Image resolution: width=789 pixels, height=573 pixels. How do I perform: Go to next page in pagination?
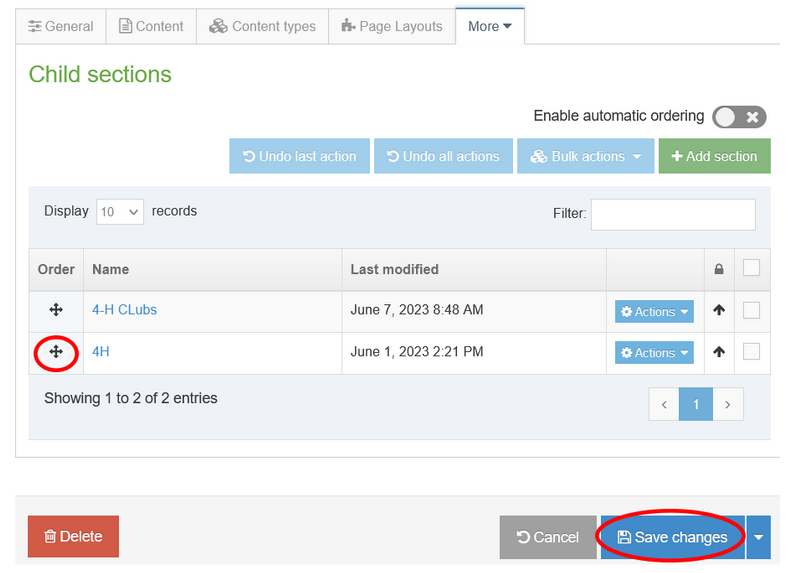[728, 404]
